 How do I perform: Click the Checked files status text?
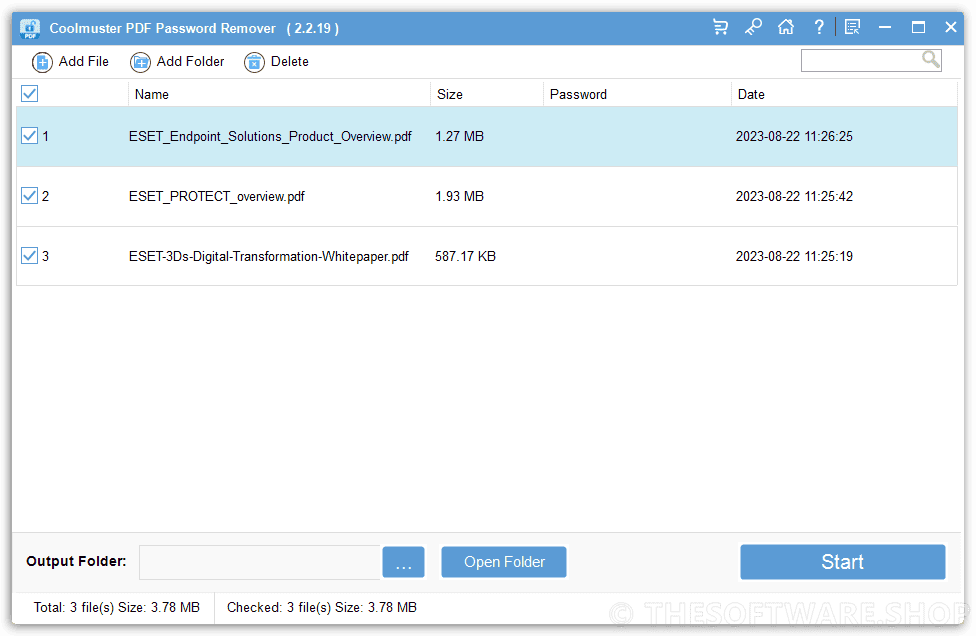pos(322,607)
